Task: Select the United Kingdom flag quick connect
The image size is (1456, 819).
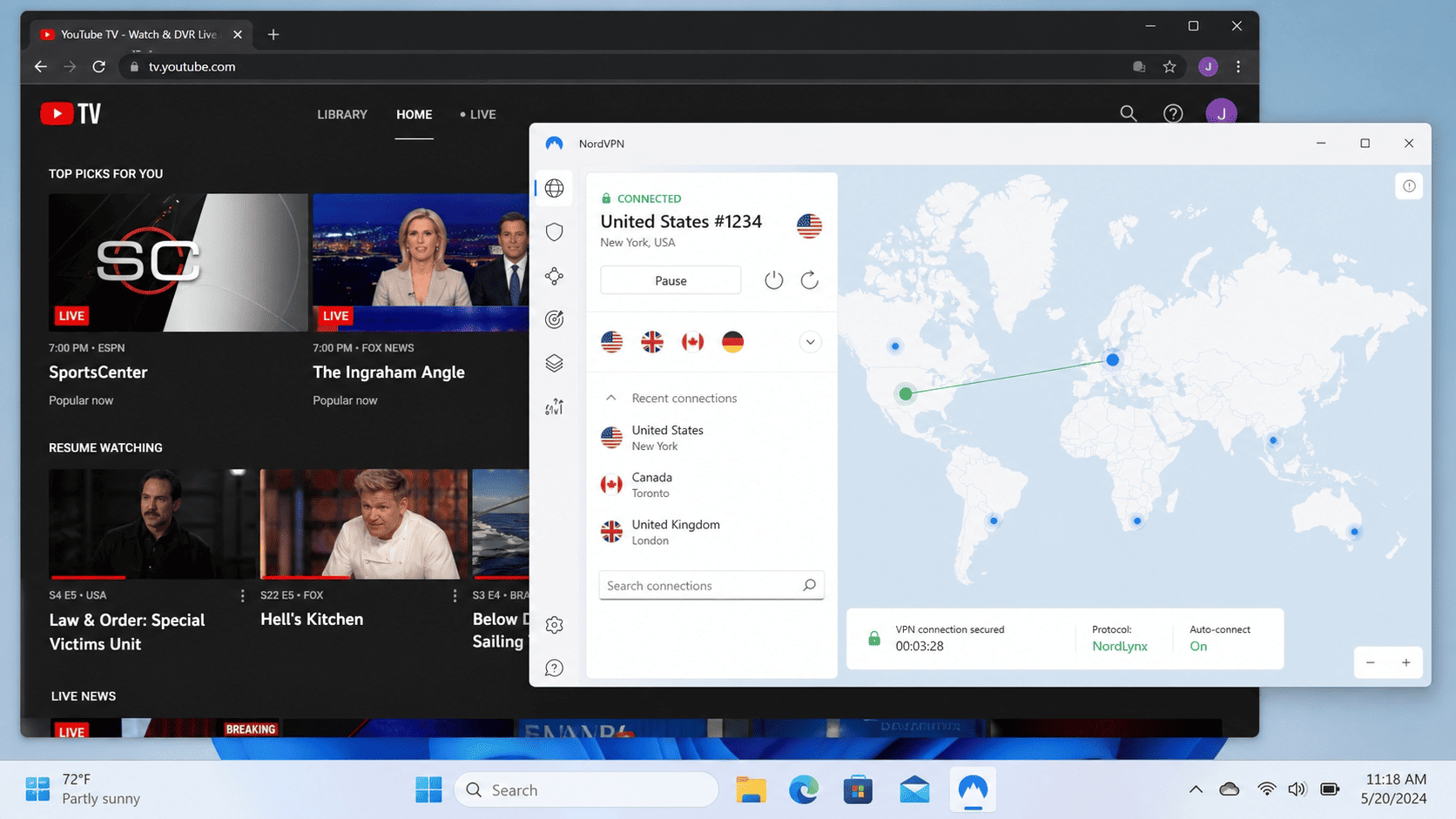Action: point(652,342)
